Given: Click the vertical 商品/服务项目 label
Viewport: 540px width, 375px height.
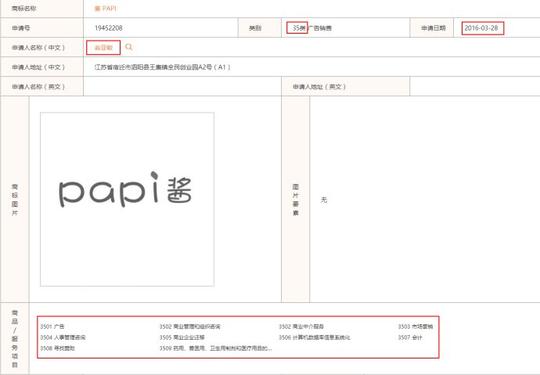Looking at the screenshot, I should pyautogui.click(x=15, y=339).
